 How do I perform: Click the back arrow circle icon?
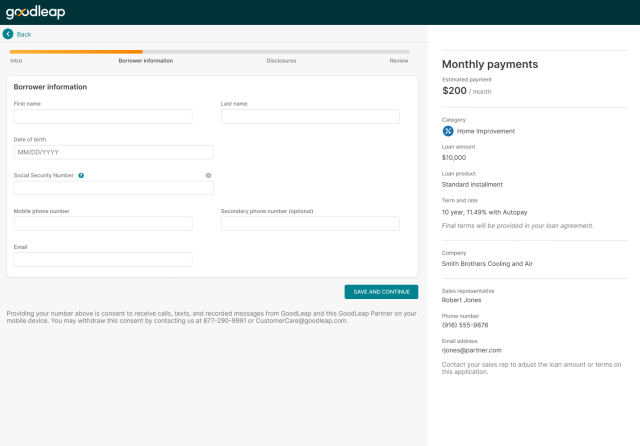8,34
